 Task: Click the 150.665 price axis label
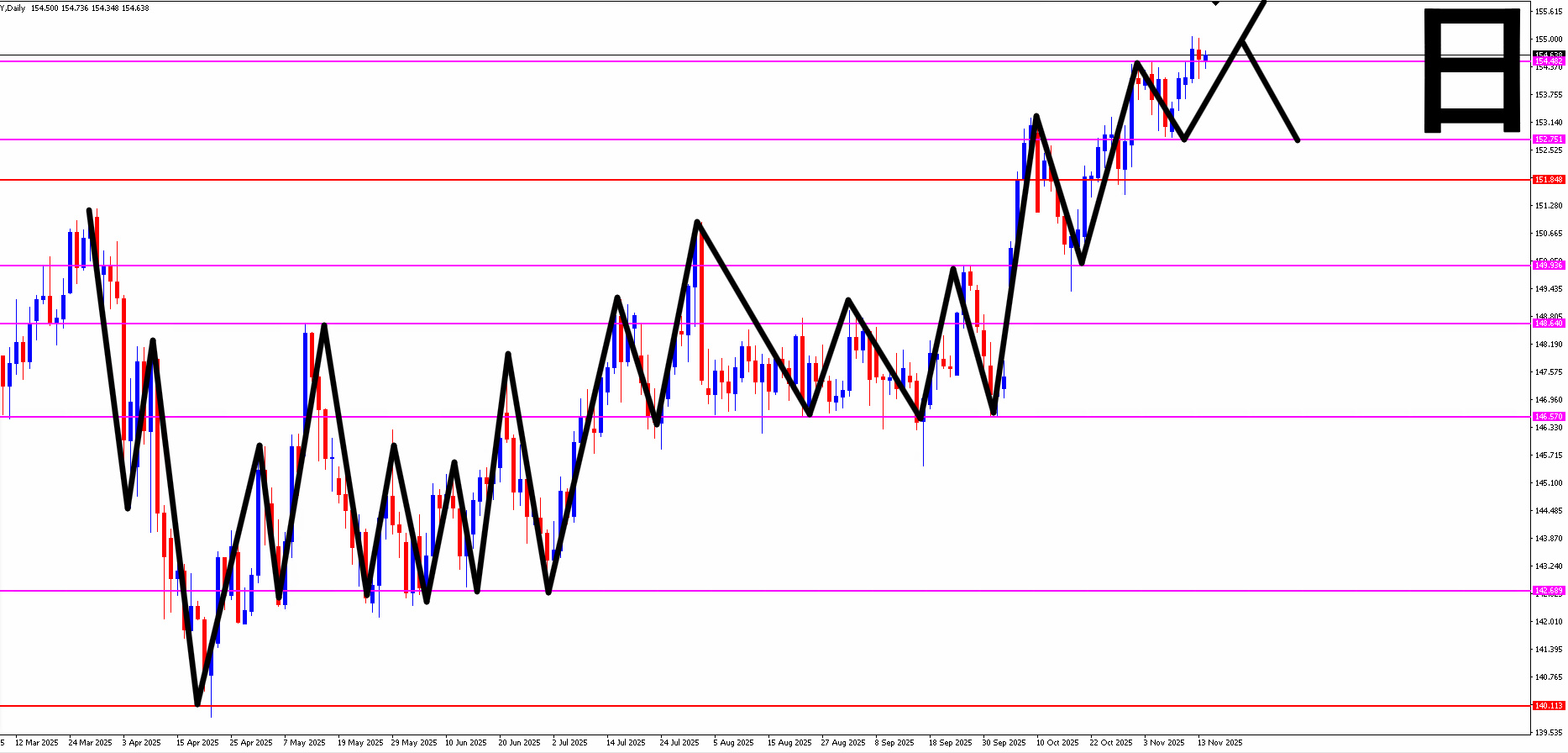[x=1549, y=234]
